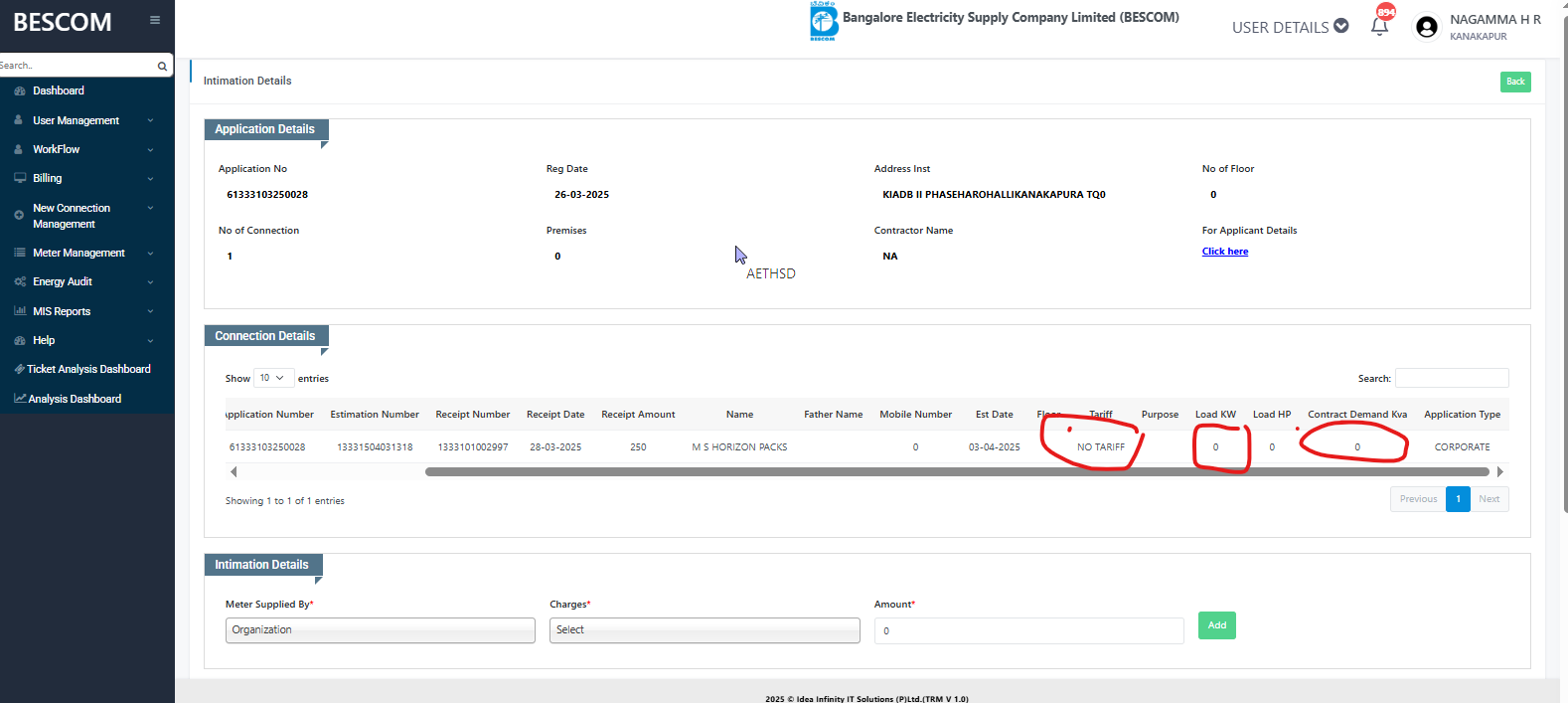Expand the Billing submenu chevron
This screenshot has width=1568, height=703.
pyautogui.click(x=150, y=179)
